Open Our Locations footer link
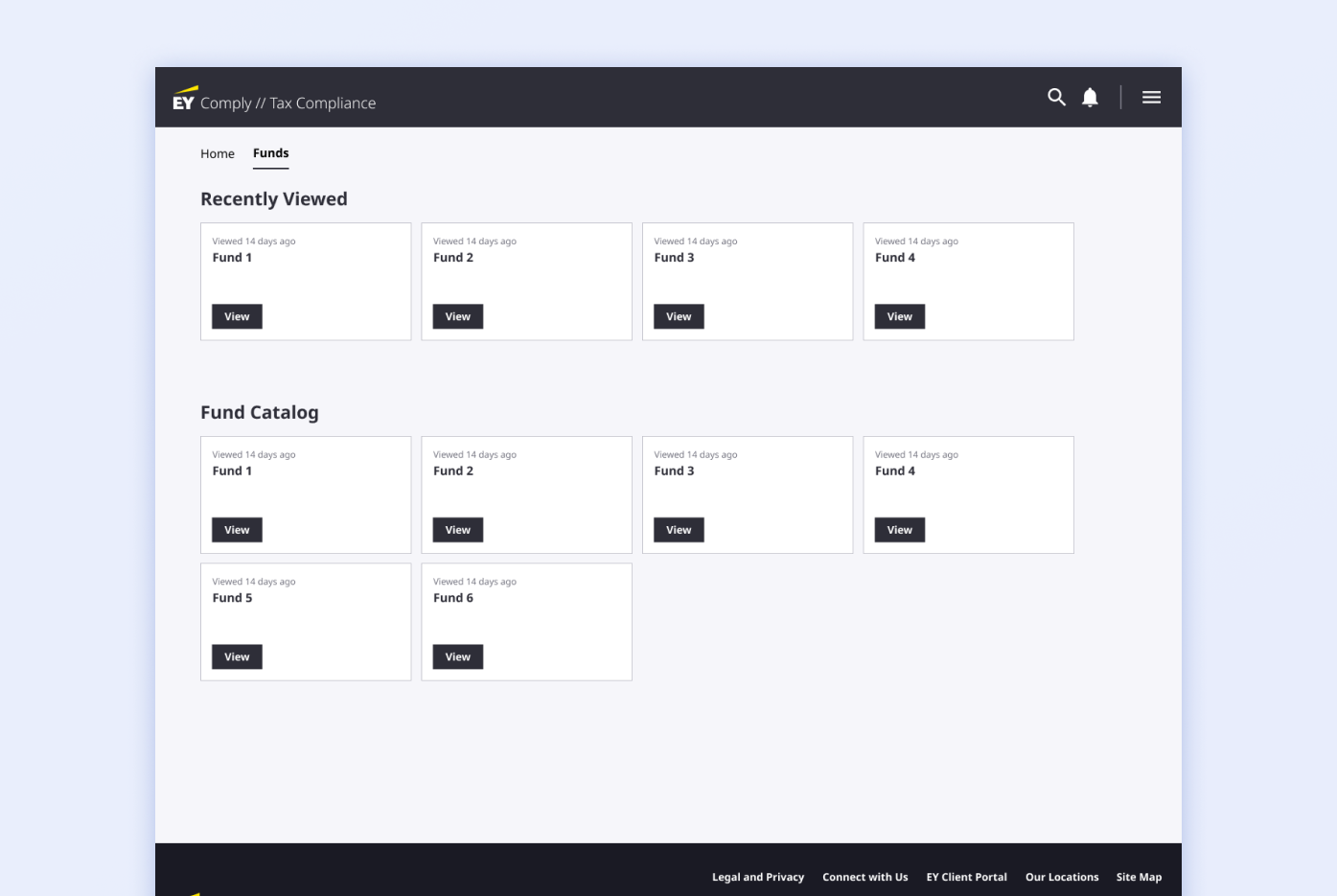1337x896 pixels. [x=1062, y=877]
